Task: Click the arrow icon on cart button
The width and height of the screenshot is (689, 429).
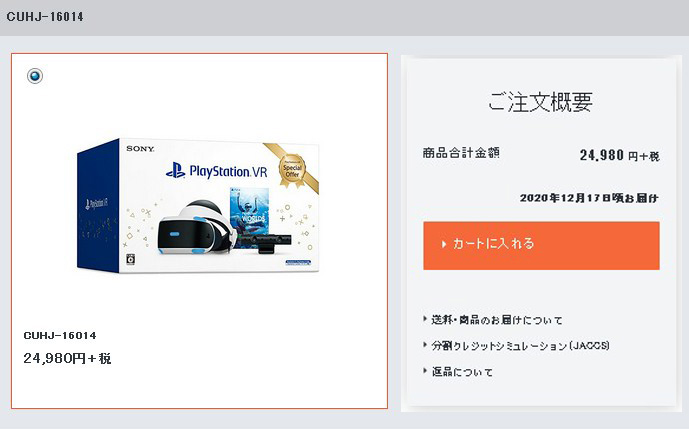Action: [444, 244]
